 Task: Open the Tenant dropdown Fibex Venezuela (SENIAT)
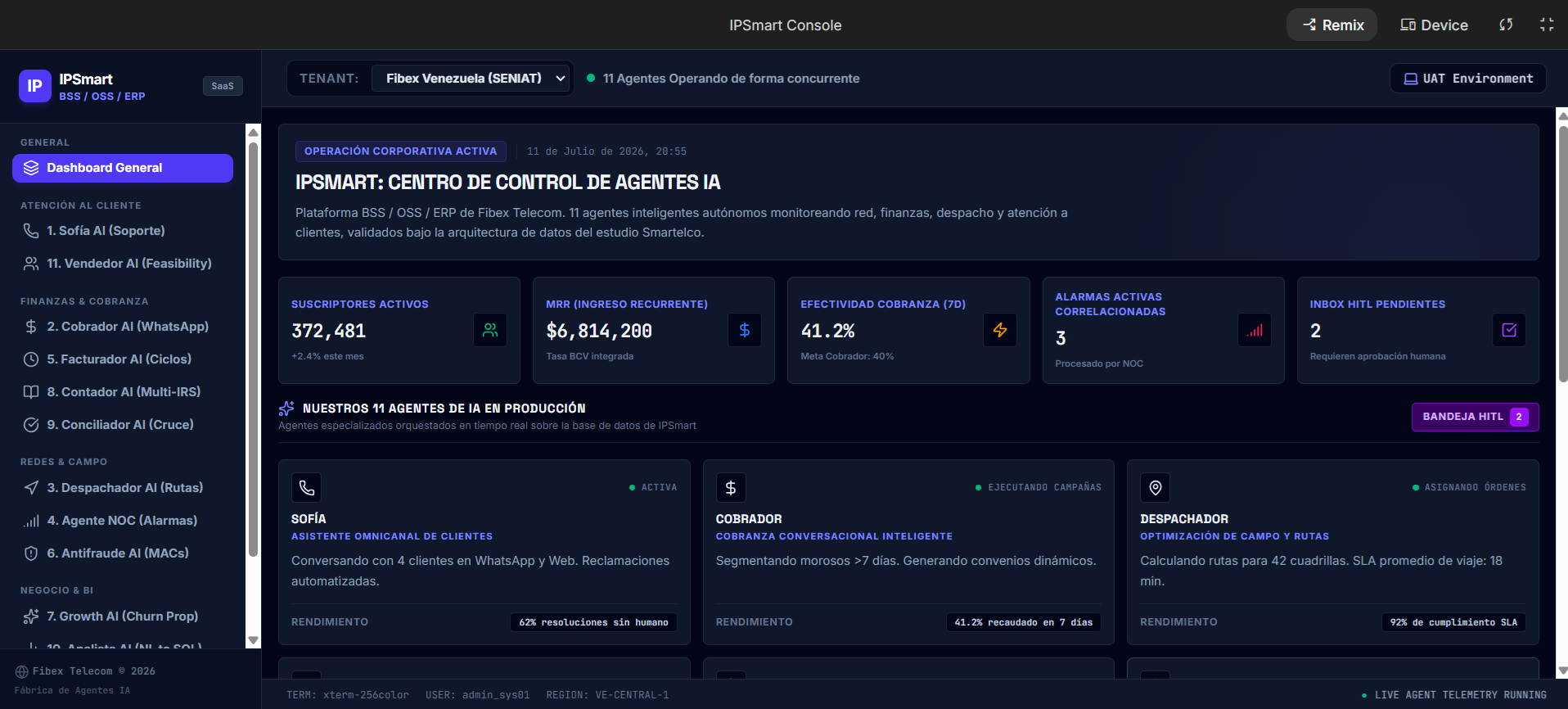tap(471, 79)
